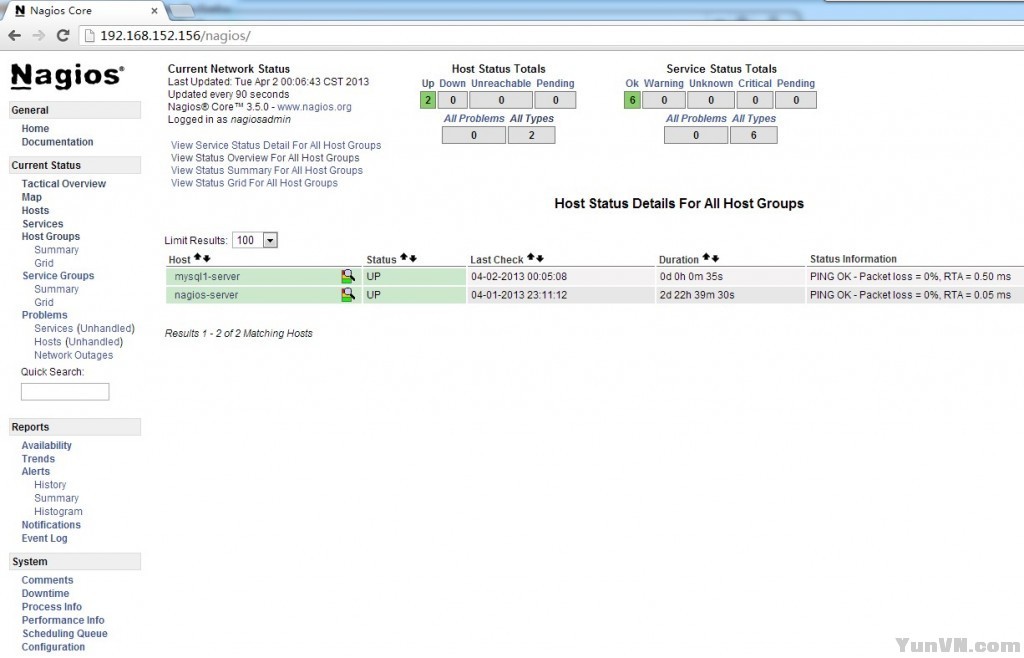1024x658 pixels.
Task: Open unhandled Hosts problems
Action: (78, 341)
